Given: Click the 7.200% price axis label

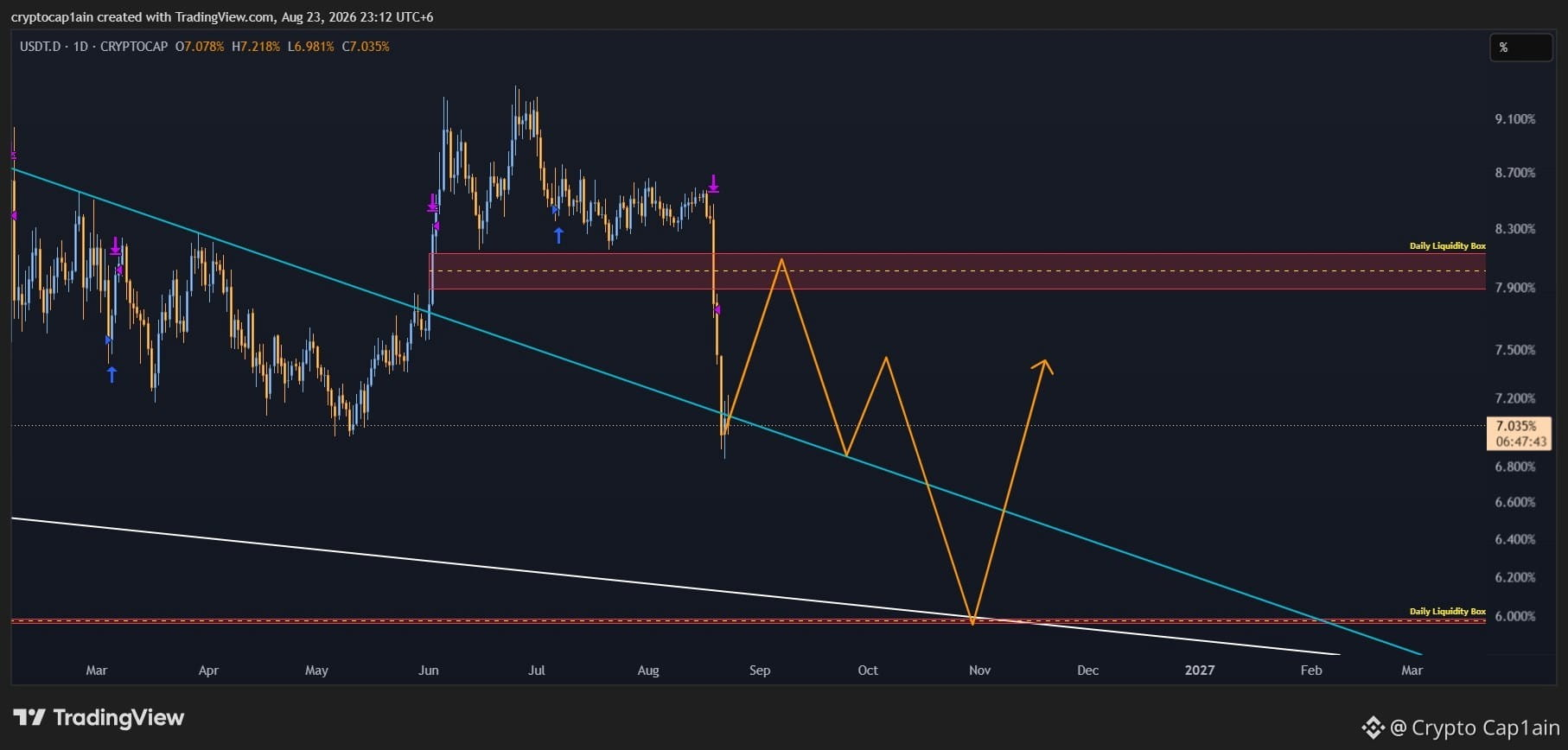Looking at the screenshot, I should (1515, 398).
